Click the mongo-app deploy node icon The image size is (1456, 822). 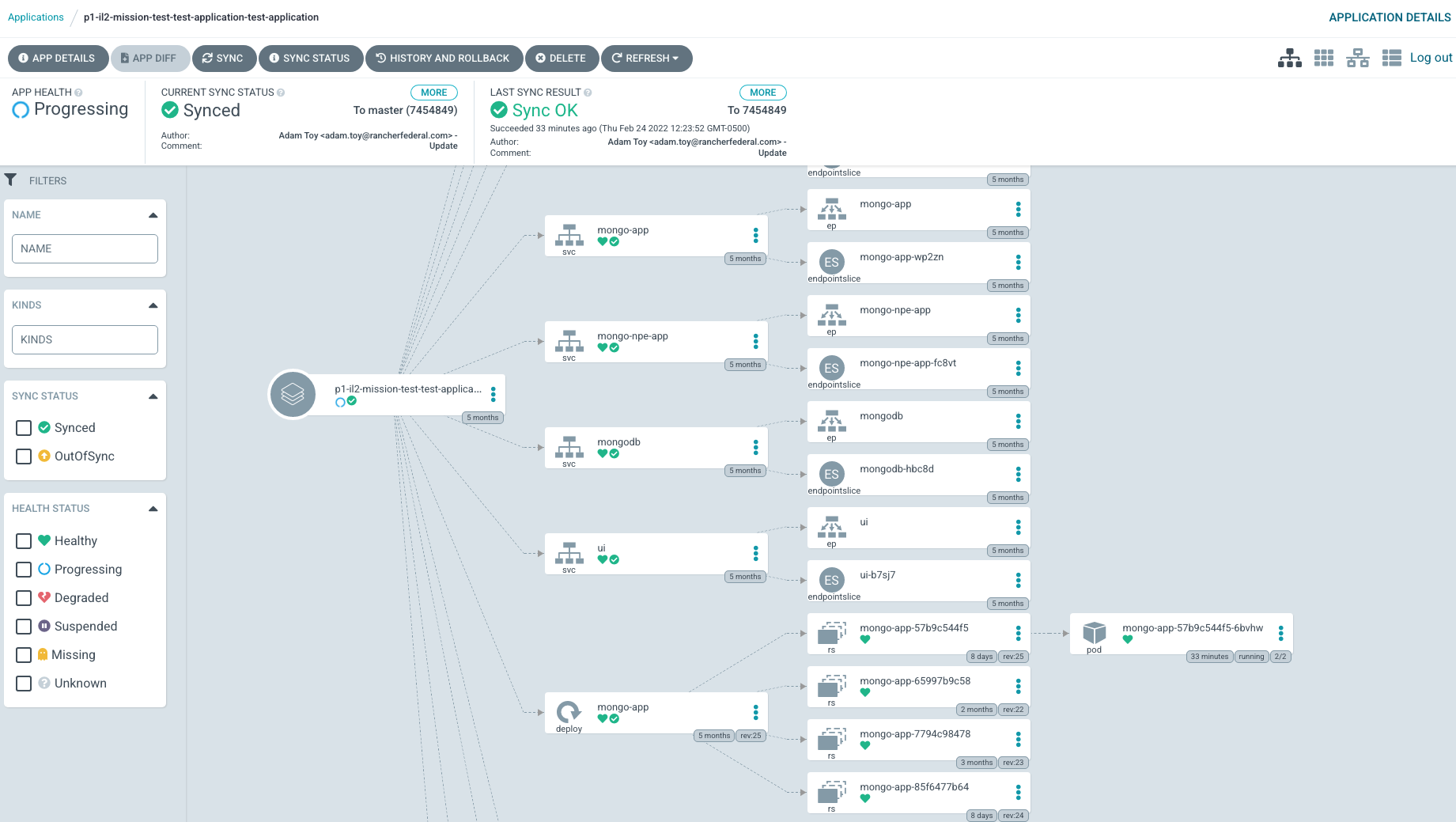point(569,712)
